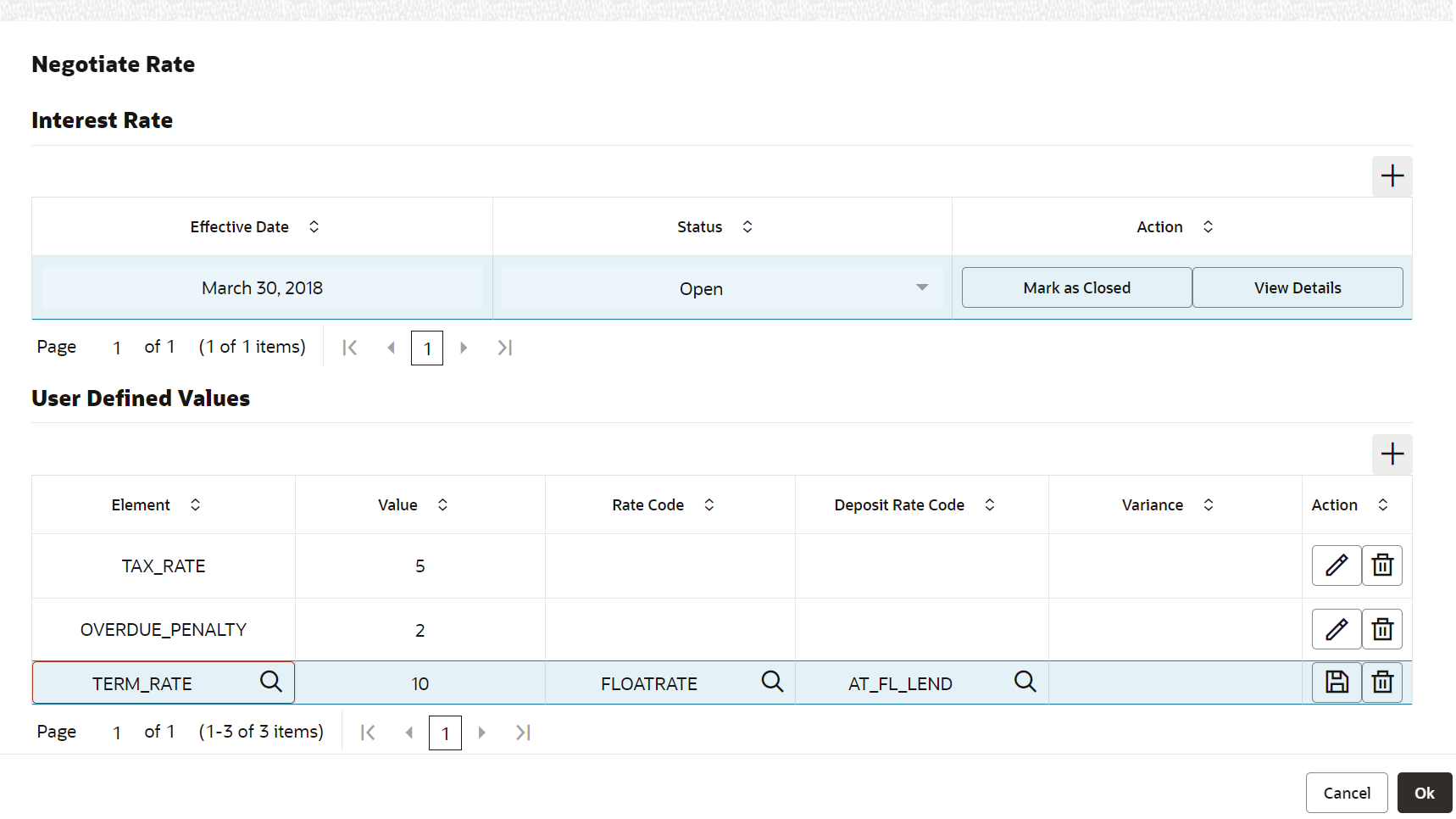Viewport: 1456px width, 819px height.
Task: Click View Details button
Action: 1298,287
